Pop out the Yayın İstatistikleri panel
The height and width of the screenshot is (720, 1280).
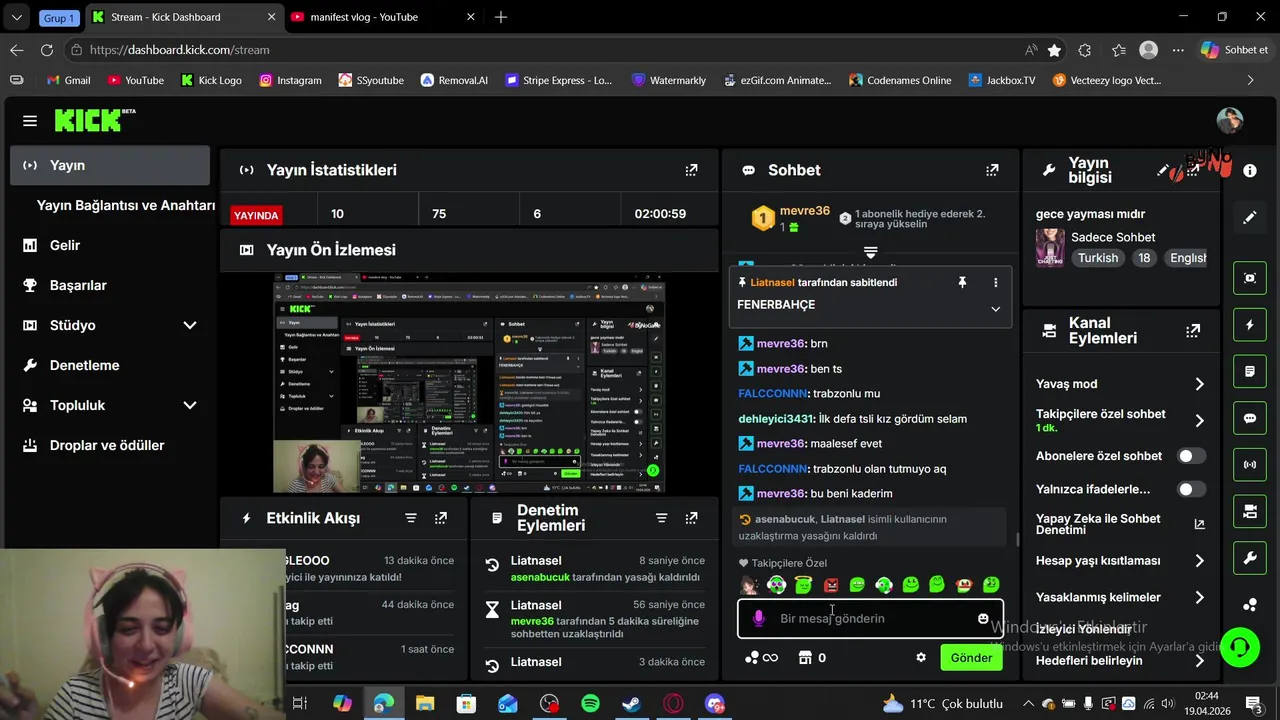691,170
